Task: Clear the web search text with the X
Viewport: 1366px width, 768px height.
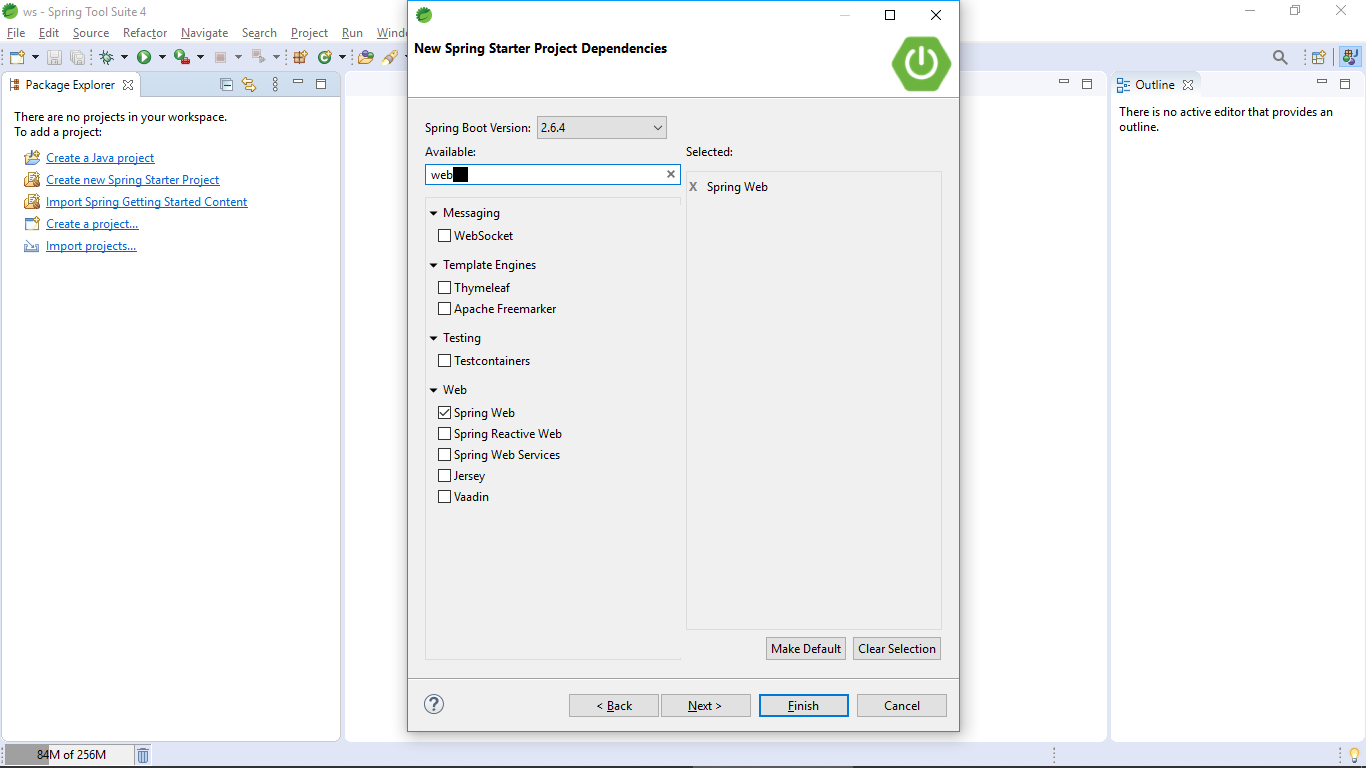Action: pyautogui.click(x=670, y=174)
